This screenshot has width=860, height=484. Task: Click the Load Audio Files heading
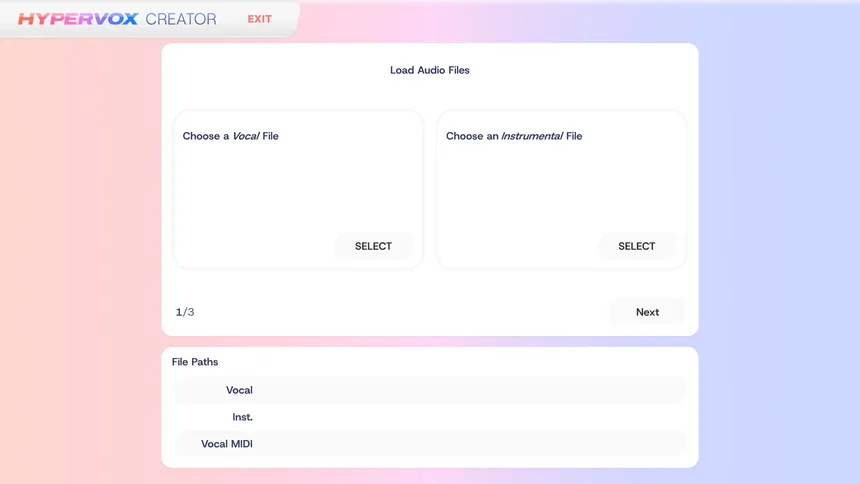coord(429,70)
